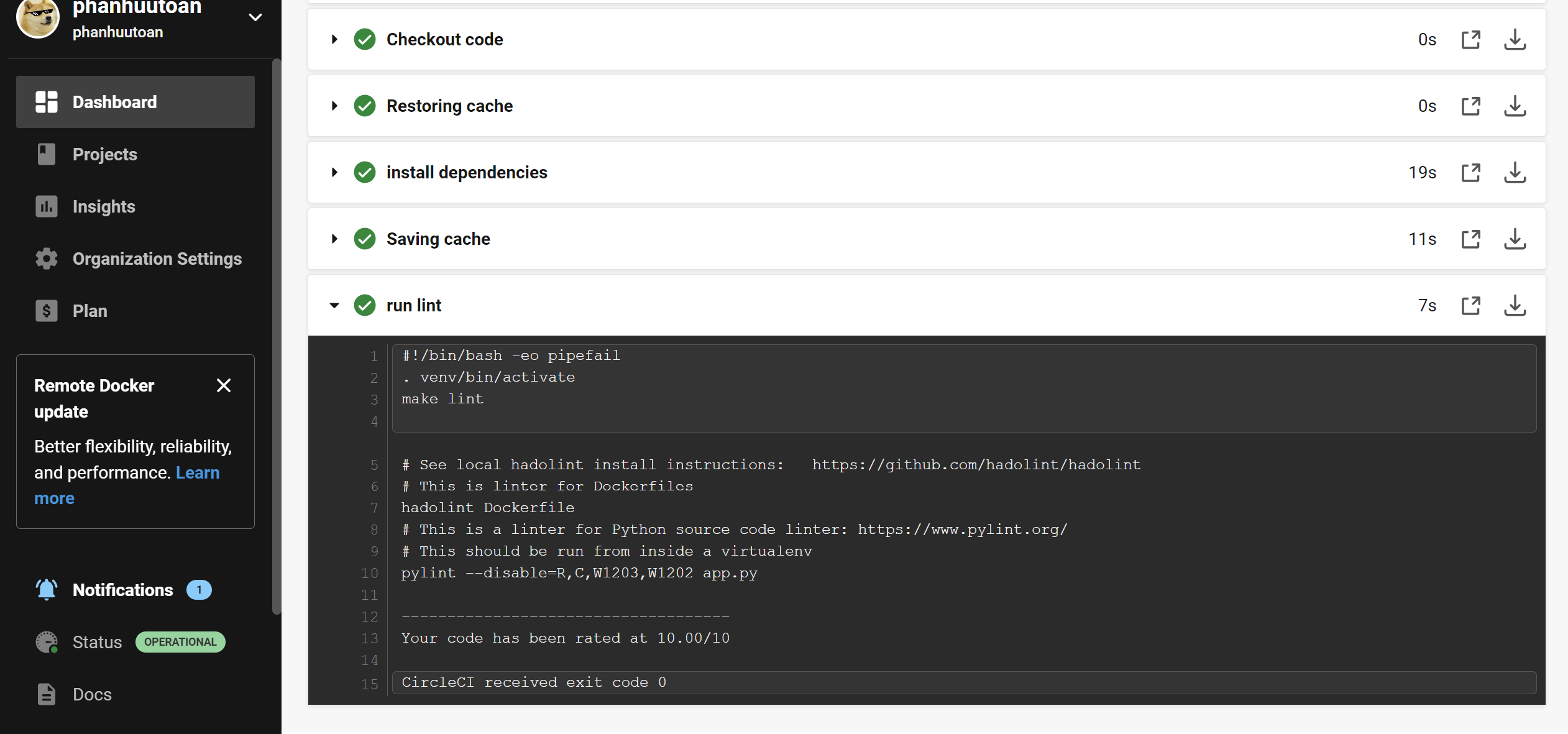
Task: Open Restoring cache output in new tab
Action: tap(1470, 106)
